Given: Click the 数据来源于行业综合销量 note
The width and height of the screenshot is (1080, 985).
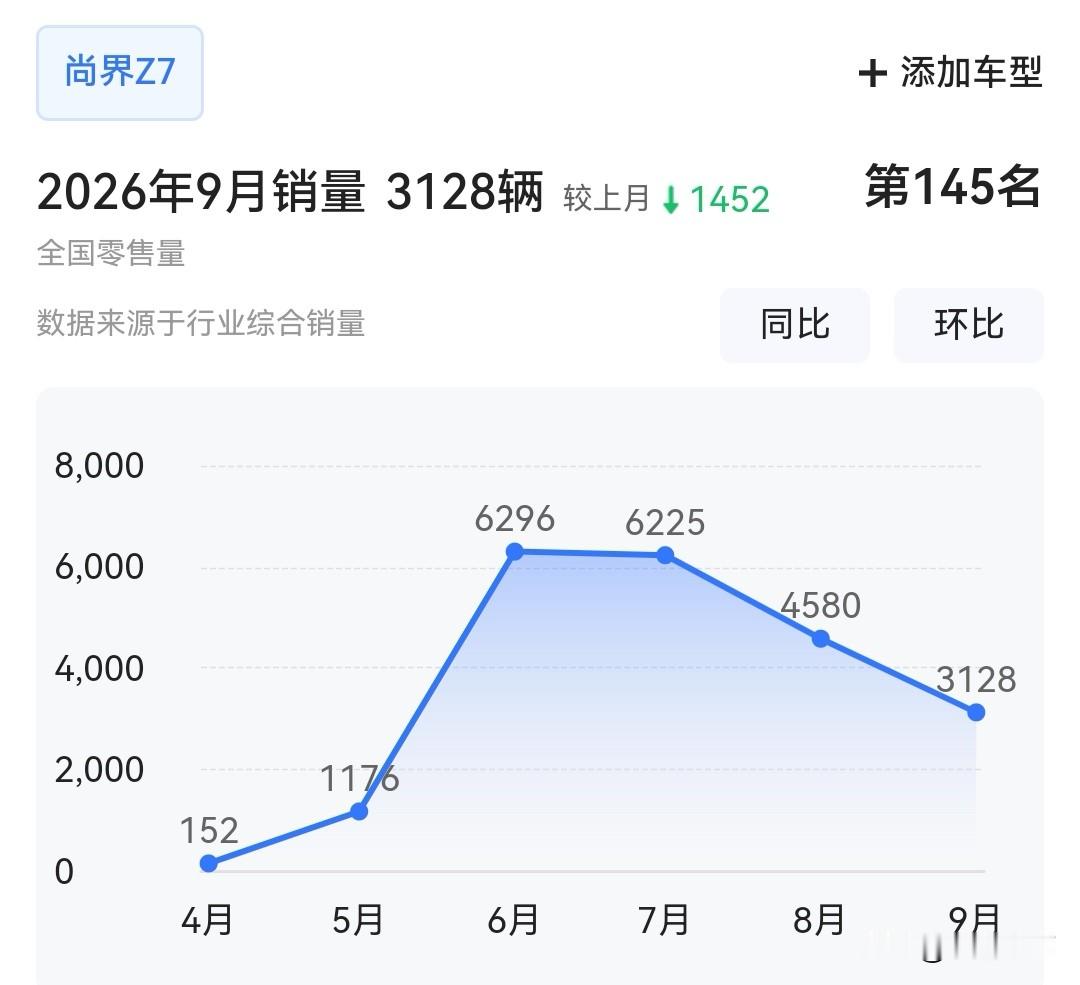Looking at the screenshot, I should [200, 323].
